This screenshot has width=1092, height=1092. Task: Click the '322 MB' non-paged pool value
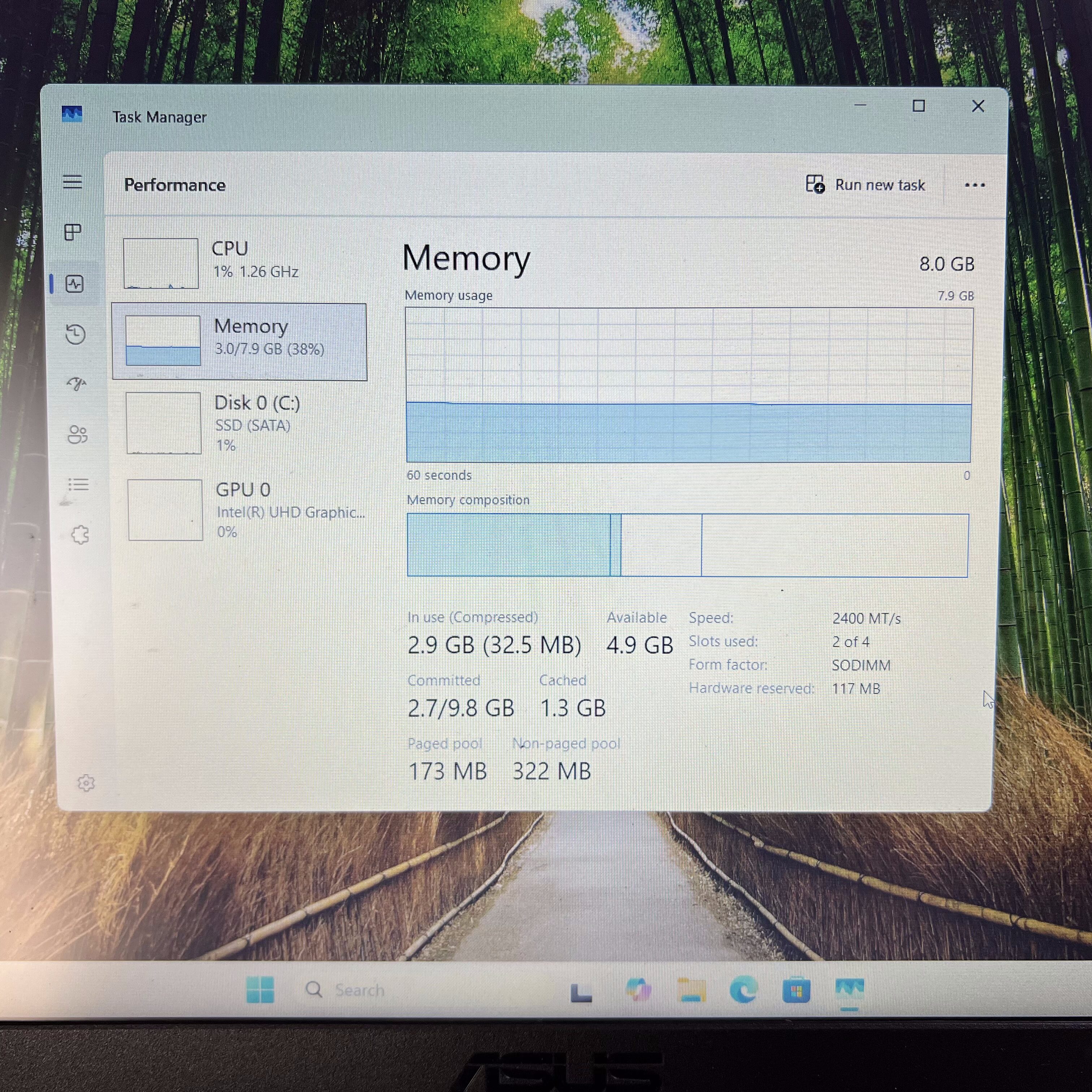[552, 772]
